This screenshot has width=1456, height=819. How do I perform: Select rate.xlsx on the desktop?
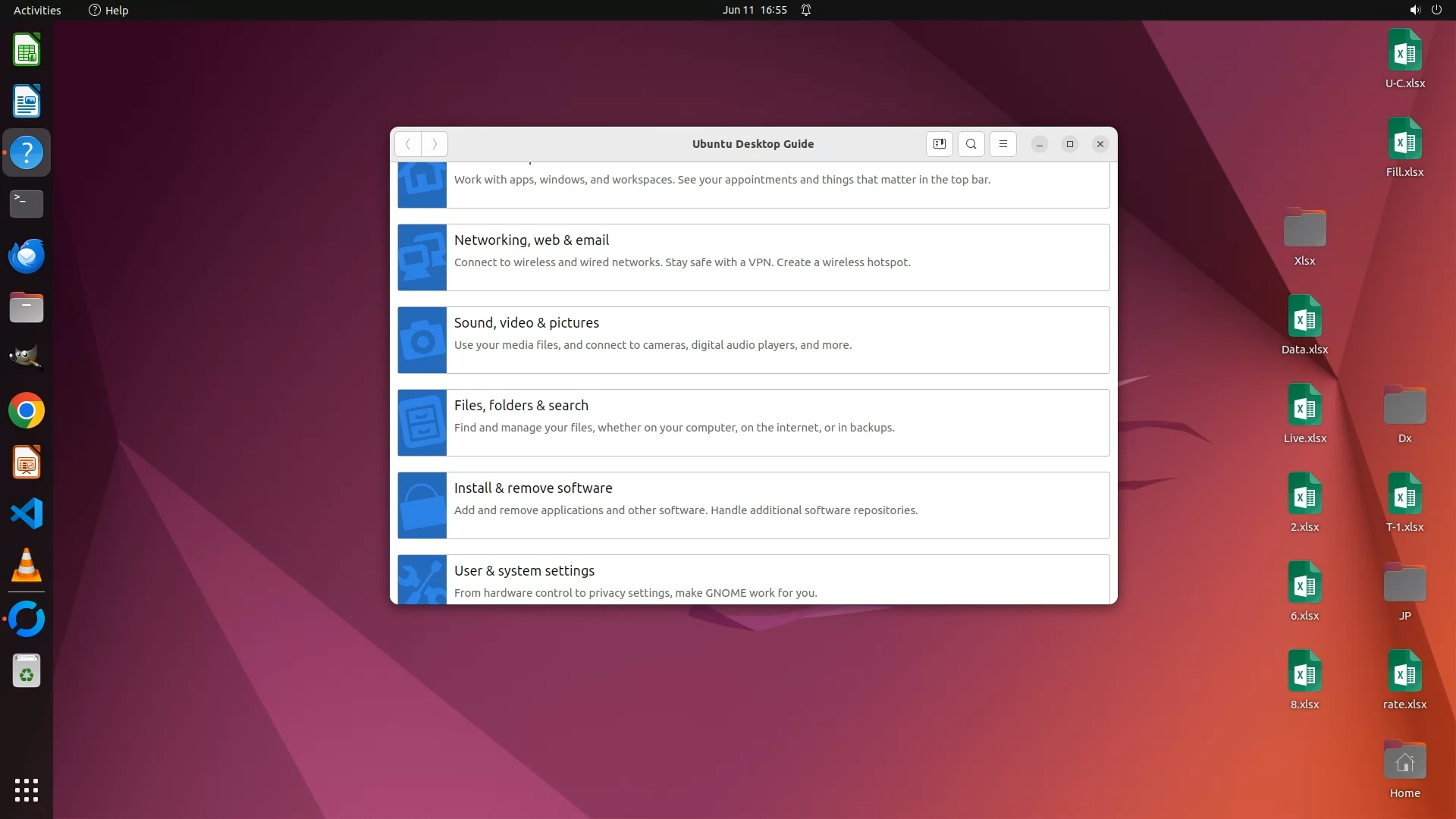coord(1405,680)
